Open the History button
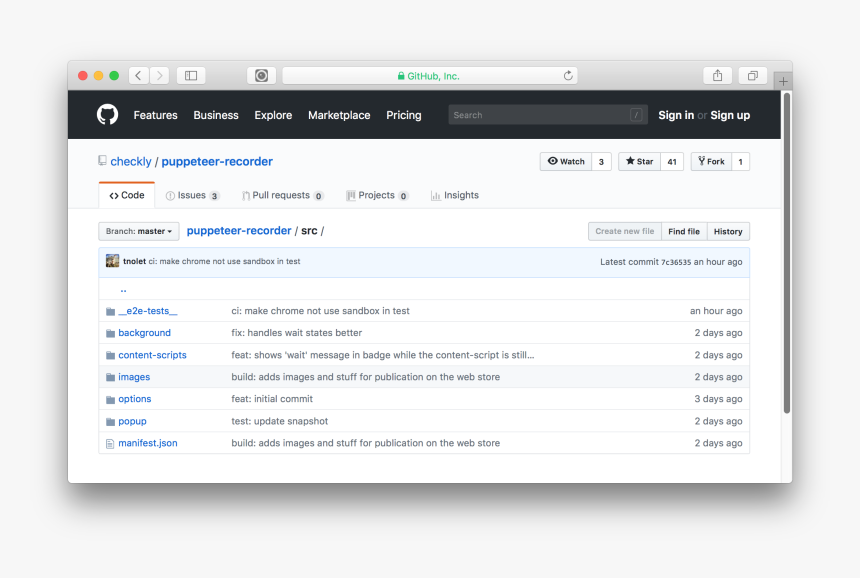The width and height of the screenshot is (860, 578). pyautogui.click(x=728, y=231)
